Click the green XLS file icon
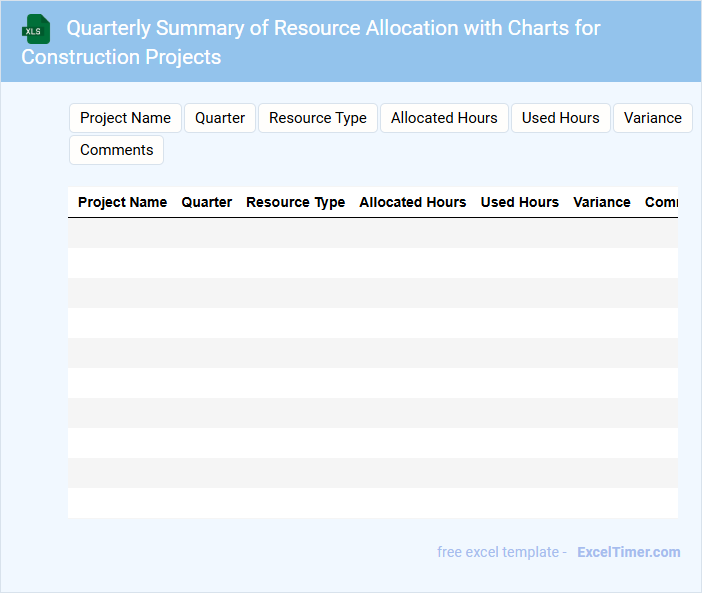Image resolution: width=702 pixels, height=593 pixels. coord(36,29)
